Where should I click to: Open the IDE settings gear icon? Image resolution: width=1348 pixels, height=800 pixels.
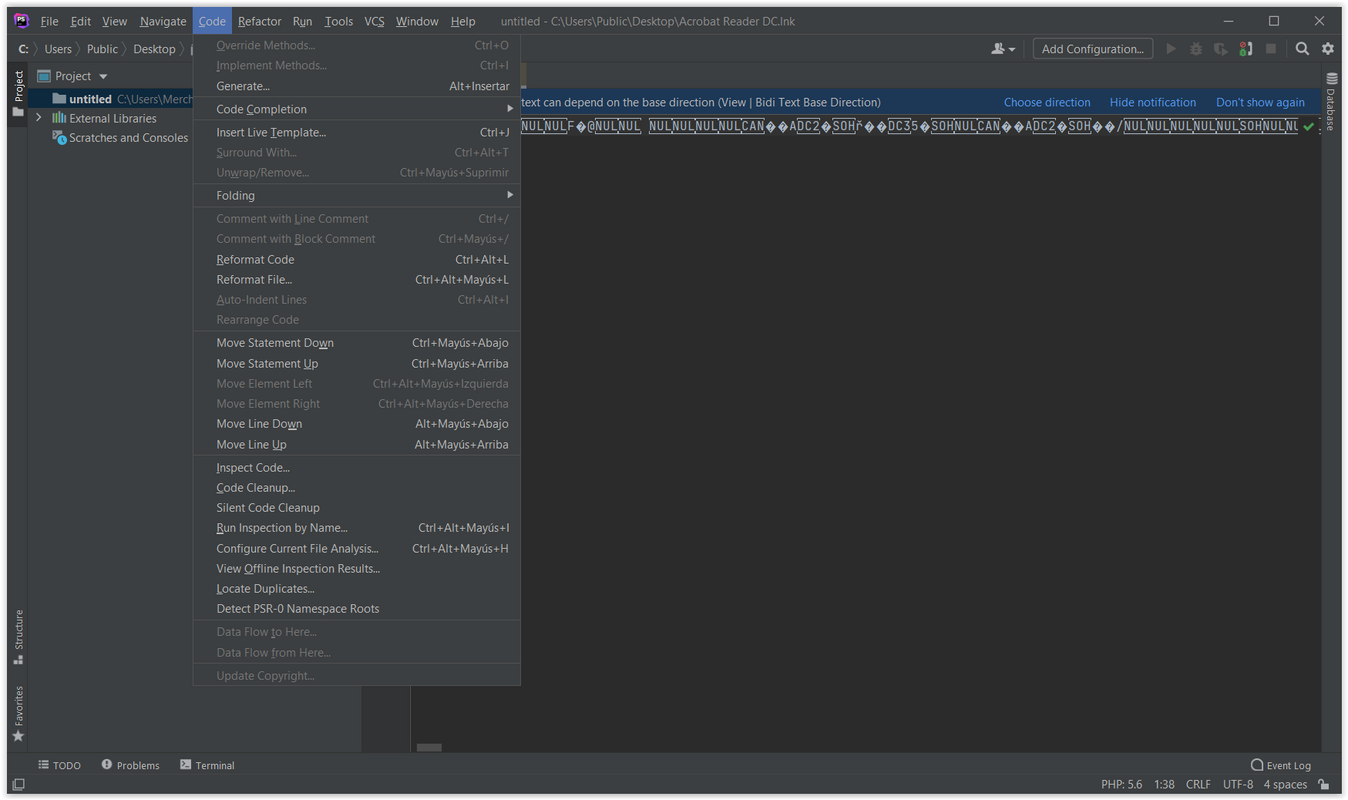click(1328, 49)
